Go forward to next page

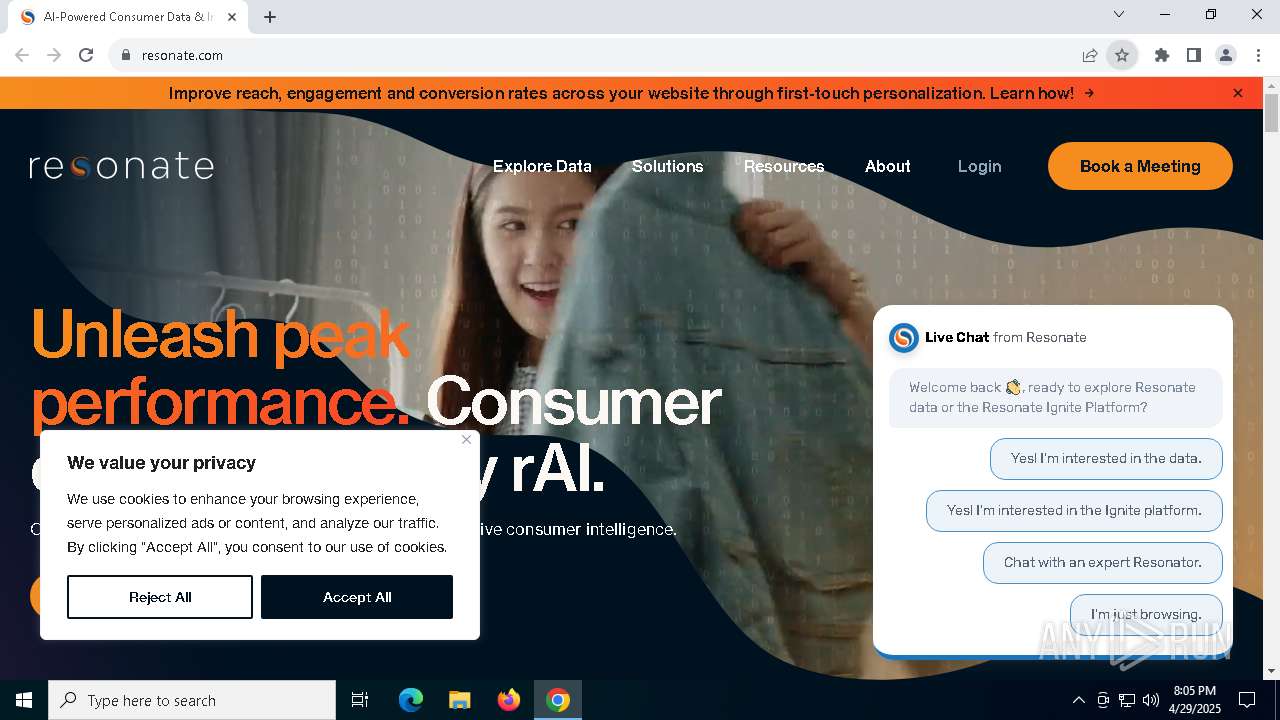54,55
